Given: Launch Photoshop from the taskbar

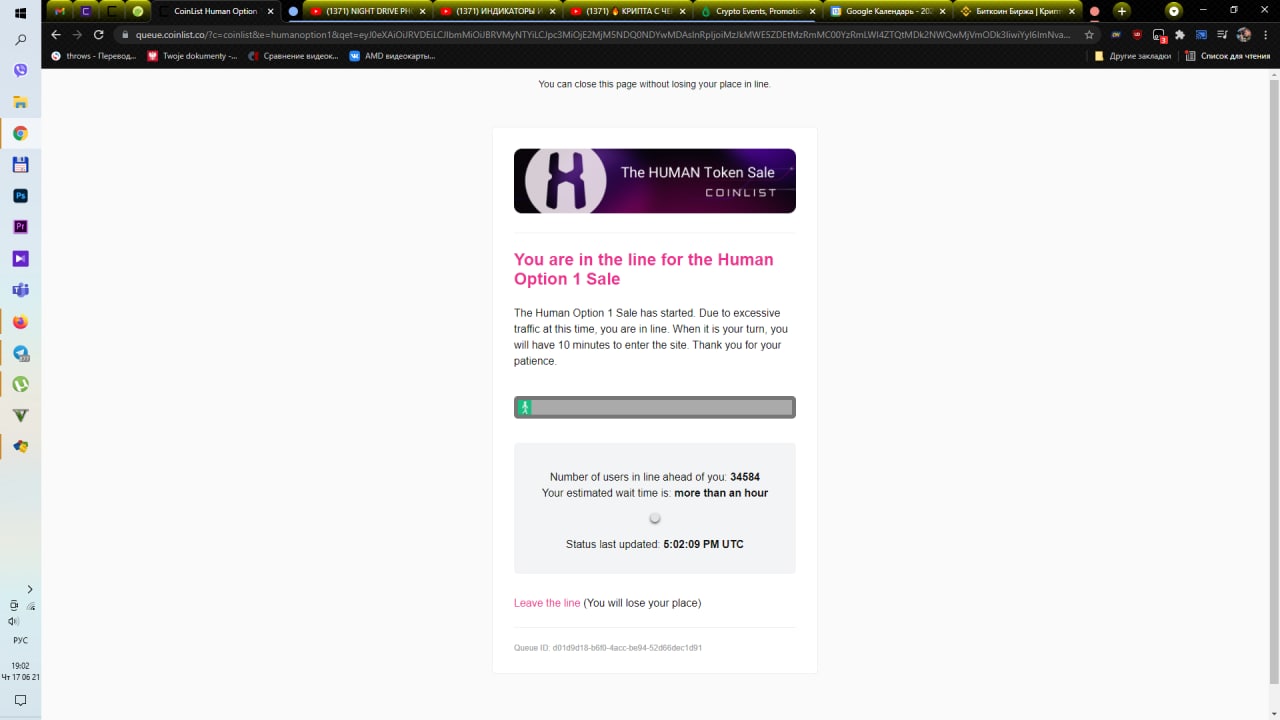Looking at the screenshot, I should click(x=20, y=196).
